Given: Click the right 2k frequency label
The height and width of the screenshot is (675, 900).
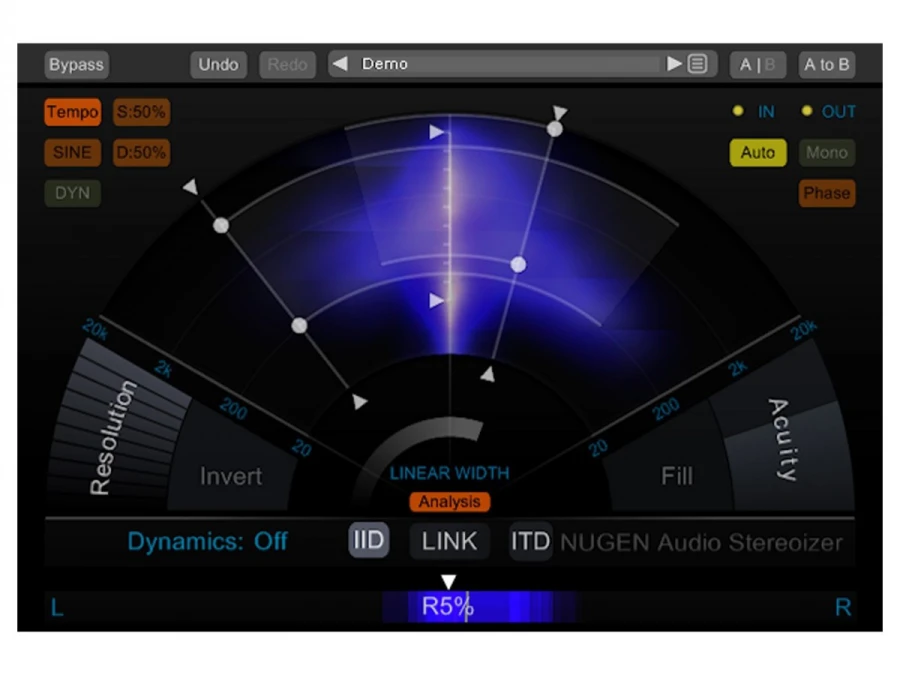Looking at the screenshot, I should tap(738, 368).
